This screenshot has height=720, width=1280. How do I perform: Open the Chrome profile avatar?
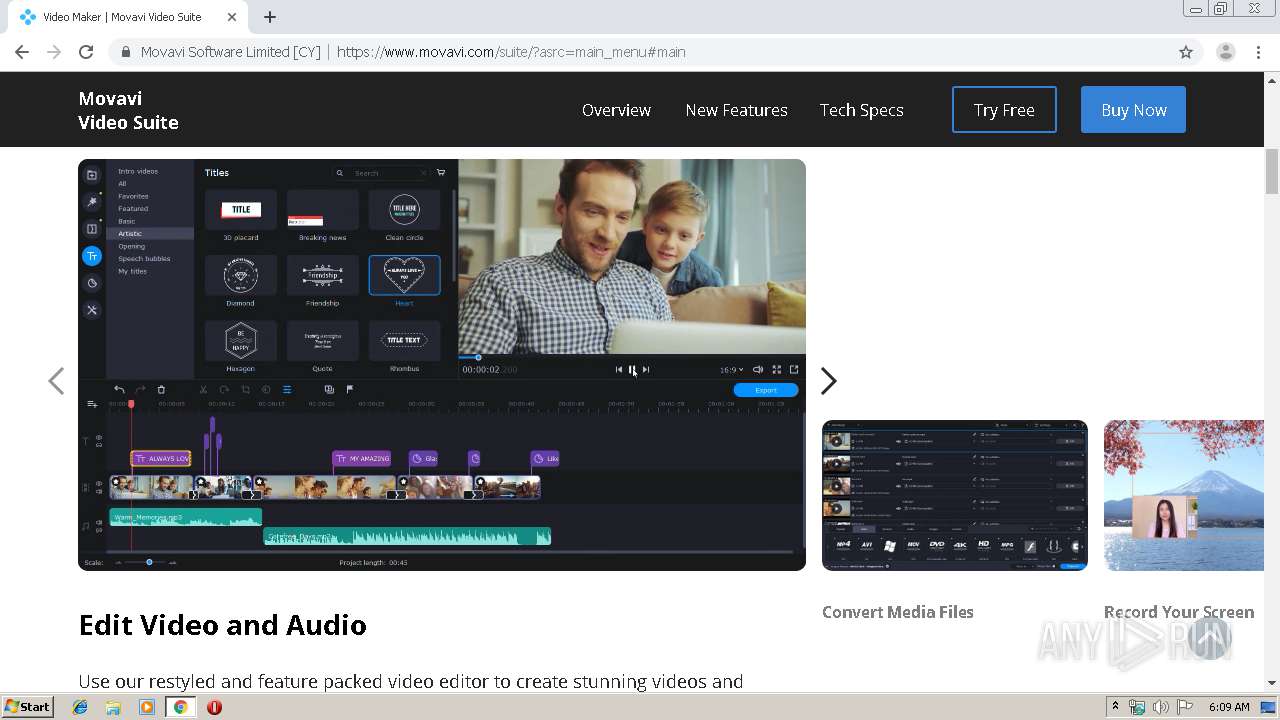point(1225,52)
